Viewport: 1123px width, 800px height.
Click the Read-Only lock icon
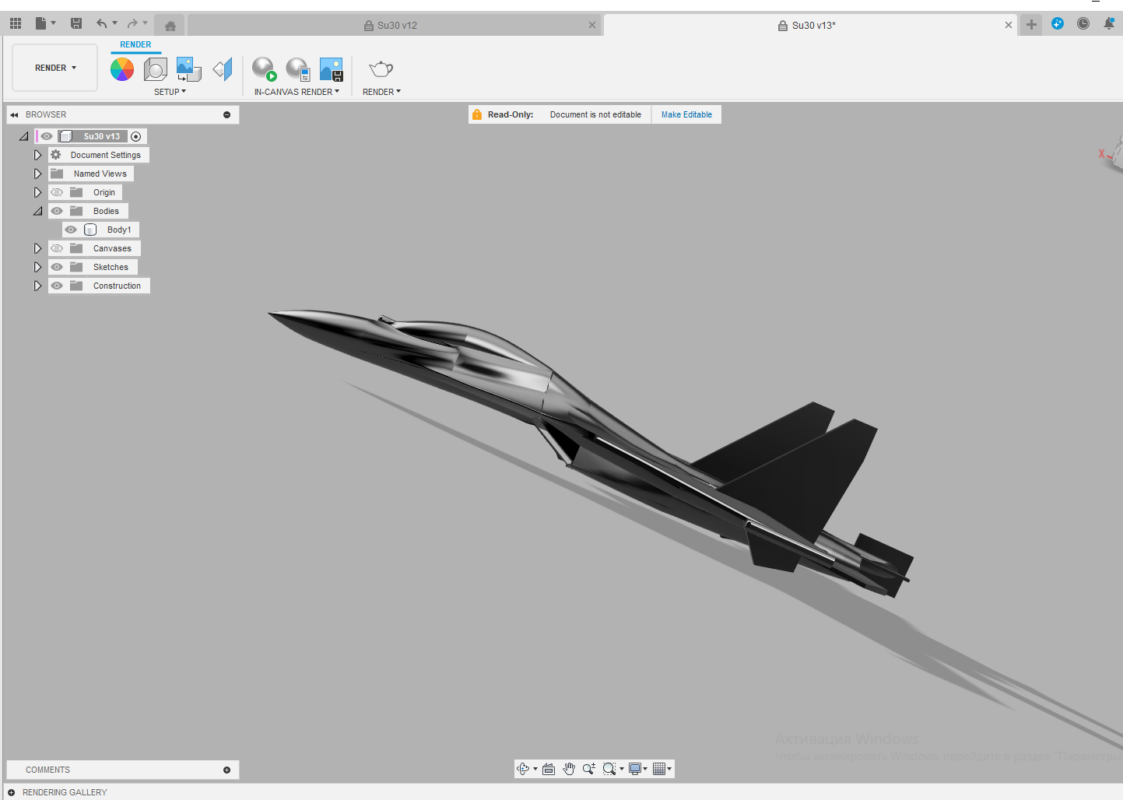[x=477, y=115]
